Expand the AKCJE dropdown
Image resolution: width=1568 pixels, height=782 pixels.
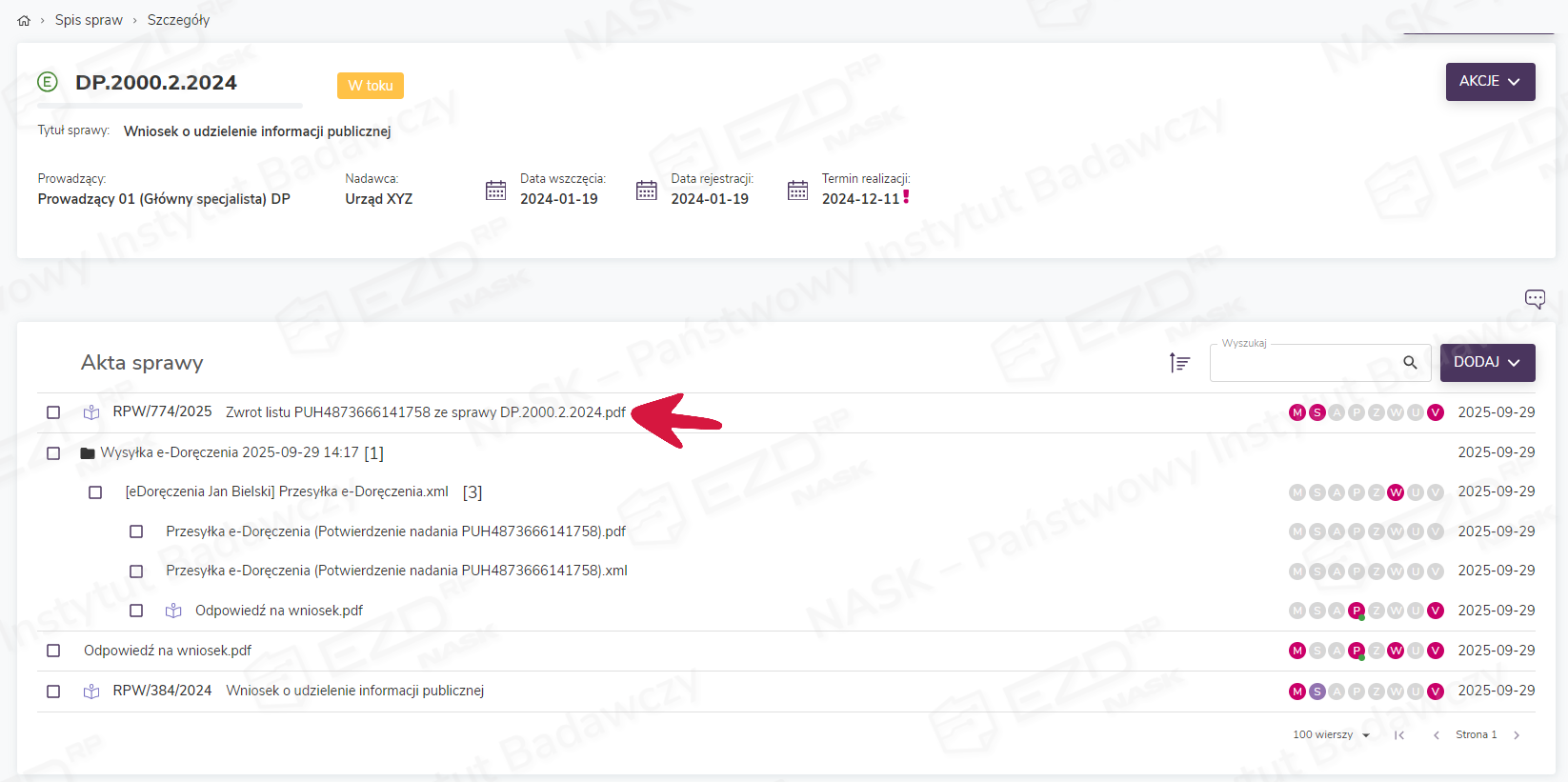1490,82
